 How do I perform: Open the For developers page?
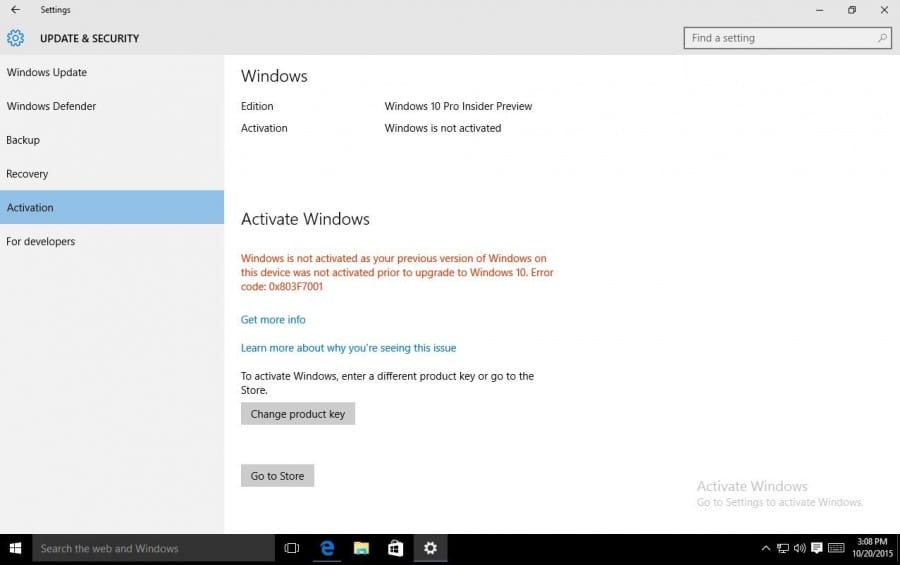point(41,241)
